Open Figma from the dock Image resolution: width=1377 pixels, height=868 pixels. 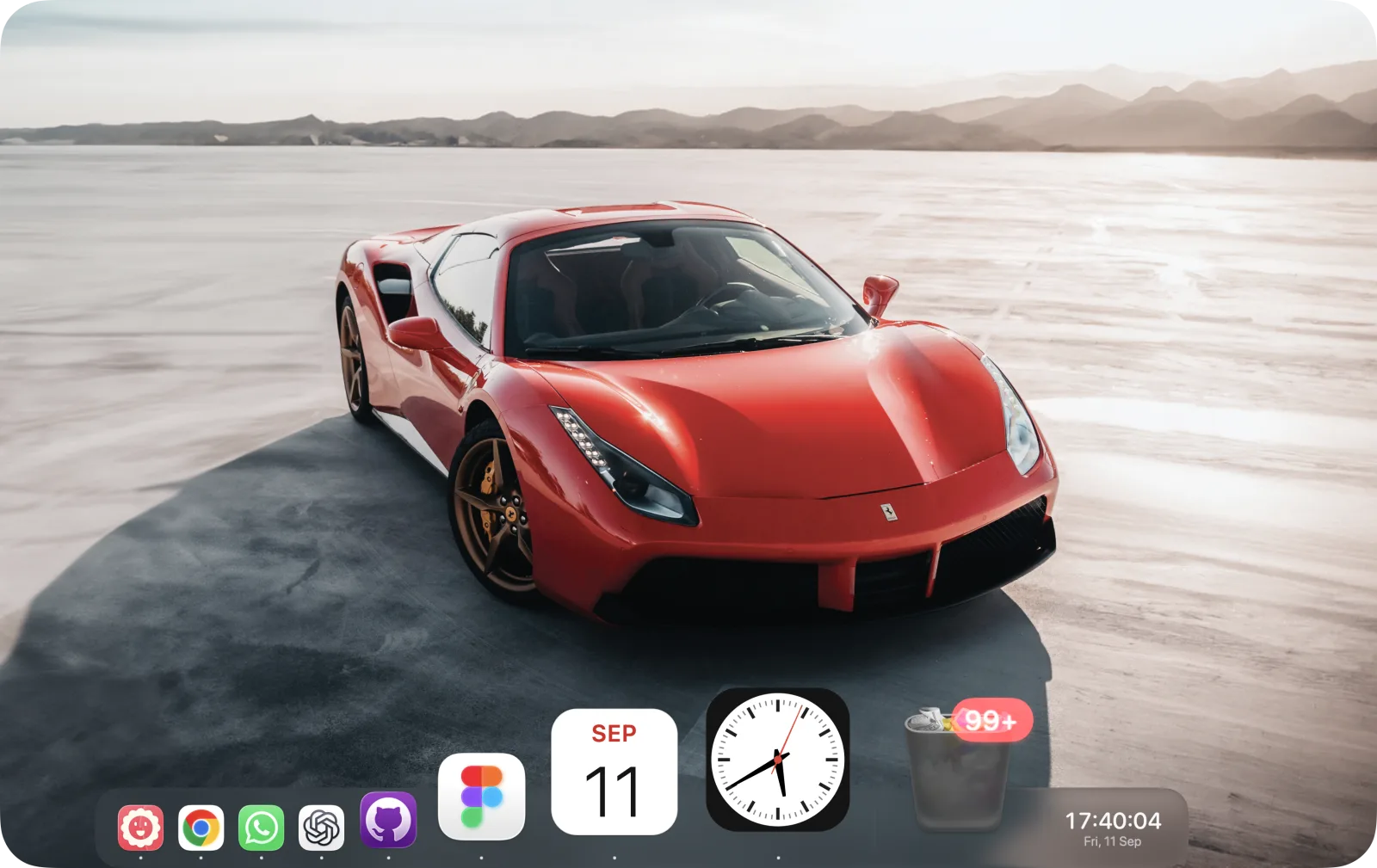pyautogui.click(x=481, y=797)
